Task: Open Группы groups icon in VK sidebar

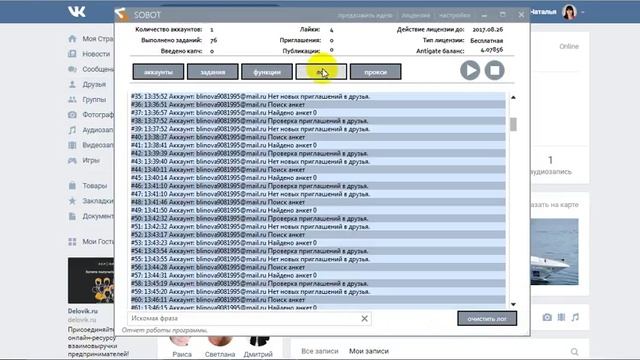Action: click(x=72, y=100)
